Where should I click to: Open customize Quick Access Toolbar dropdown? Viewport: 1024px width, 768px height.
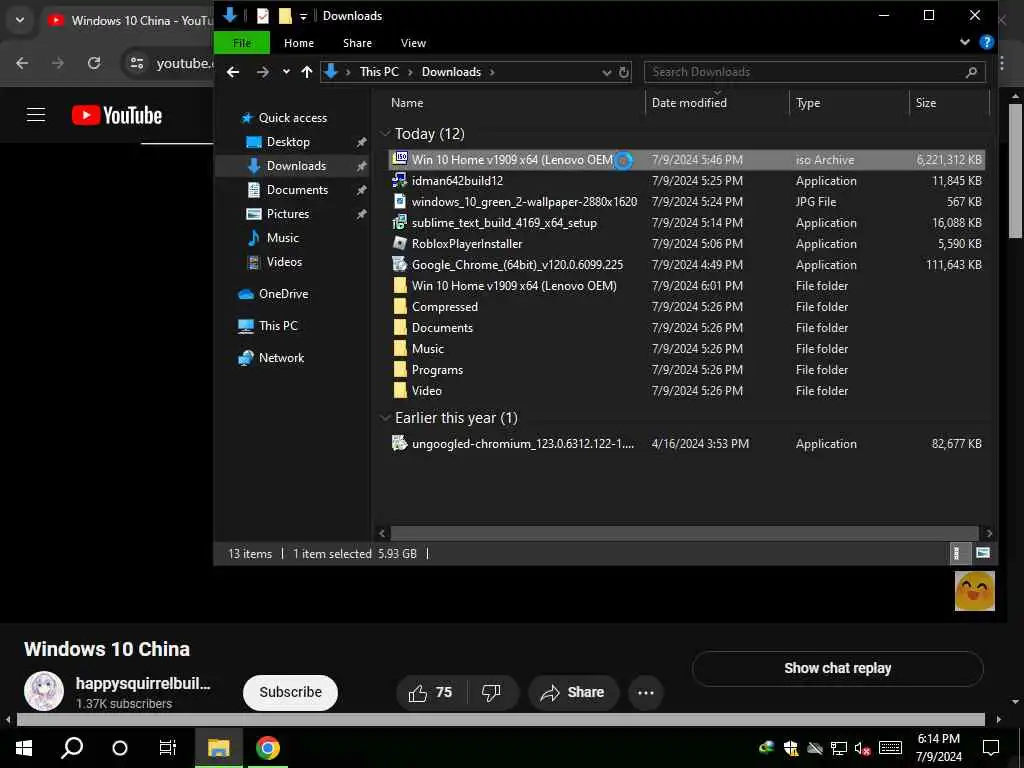[303, 17]
